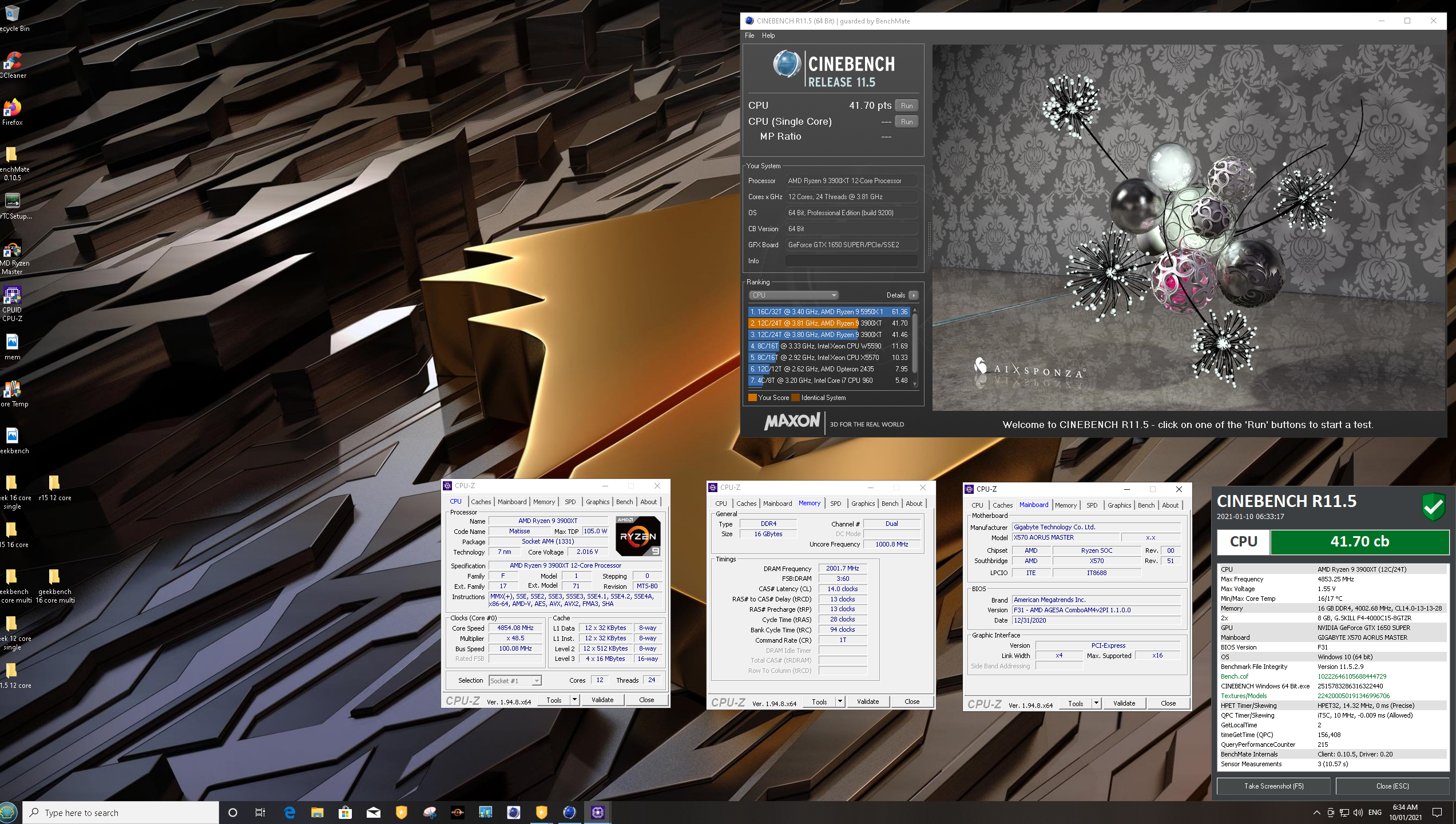Open the volume control in system tray
This screenshot has height=824, width=1456.
(x=1358, y=813)
